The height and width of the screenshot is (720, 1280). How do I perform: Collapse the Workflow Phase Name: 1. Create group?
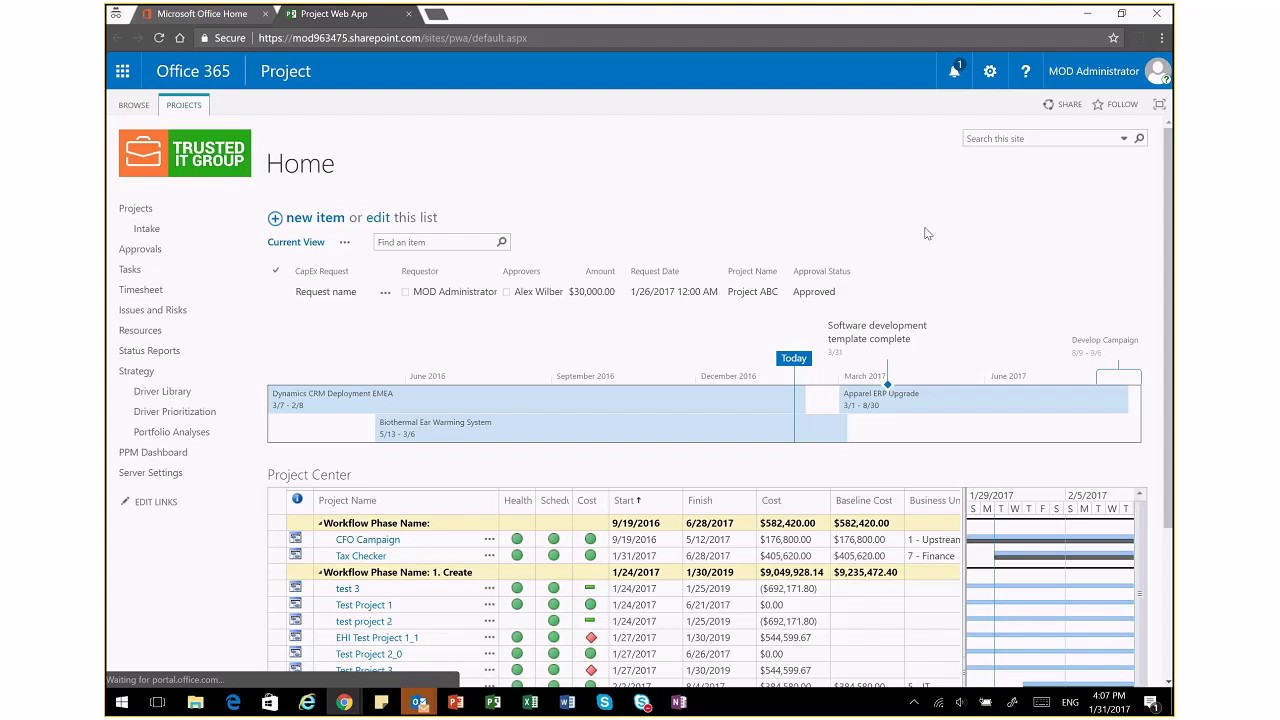pyautogui.click(x=321, y=572)
